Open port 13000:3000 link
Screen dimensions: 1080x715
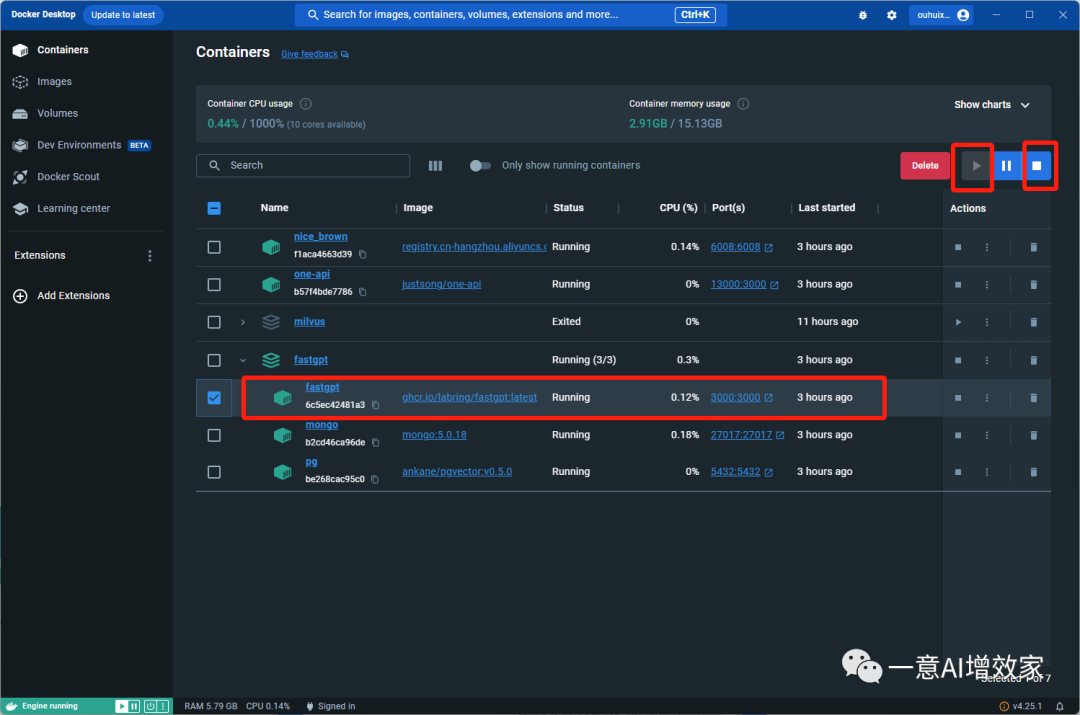pyautogui.click(x=738, y=284)
